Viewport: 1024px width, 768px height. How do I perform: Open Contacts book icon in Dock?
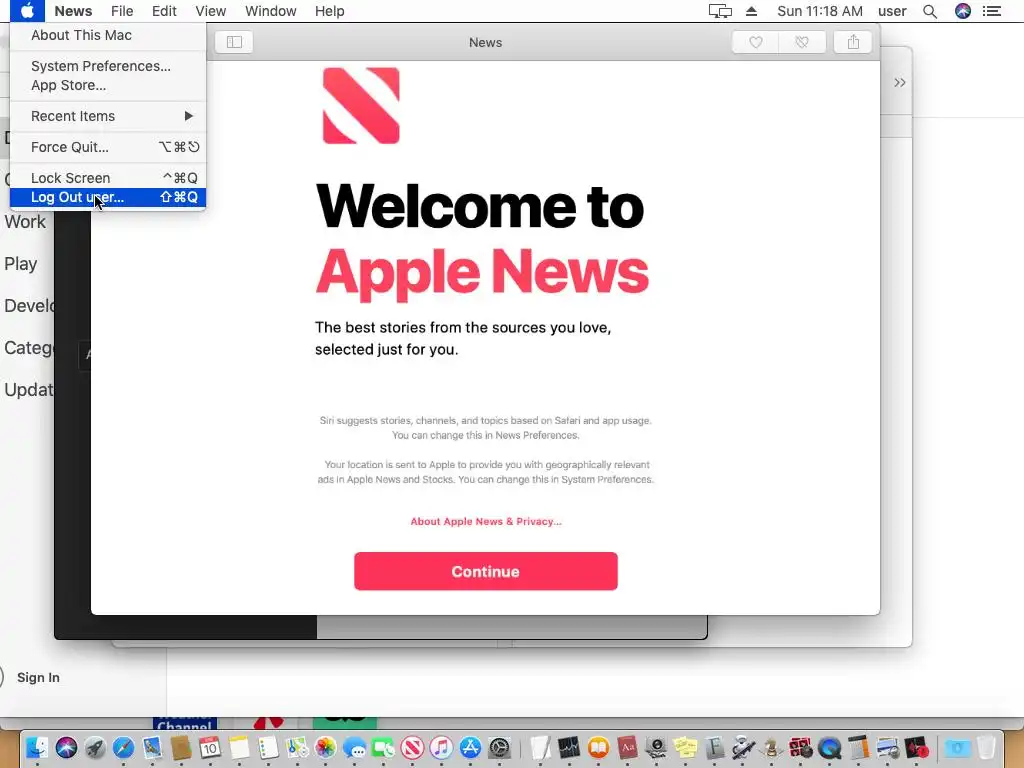[x=181, y=748]
